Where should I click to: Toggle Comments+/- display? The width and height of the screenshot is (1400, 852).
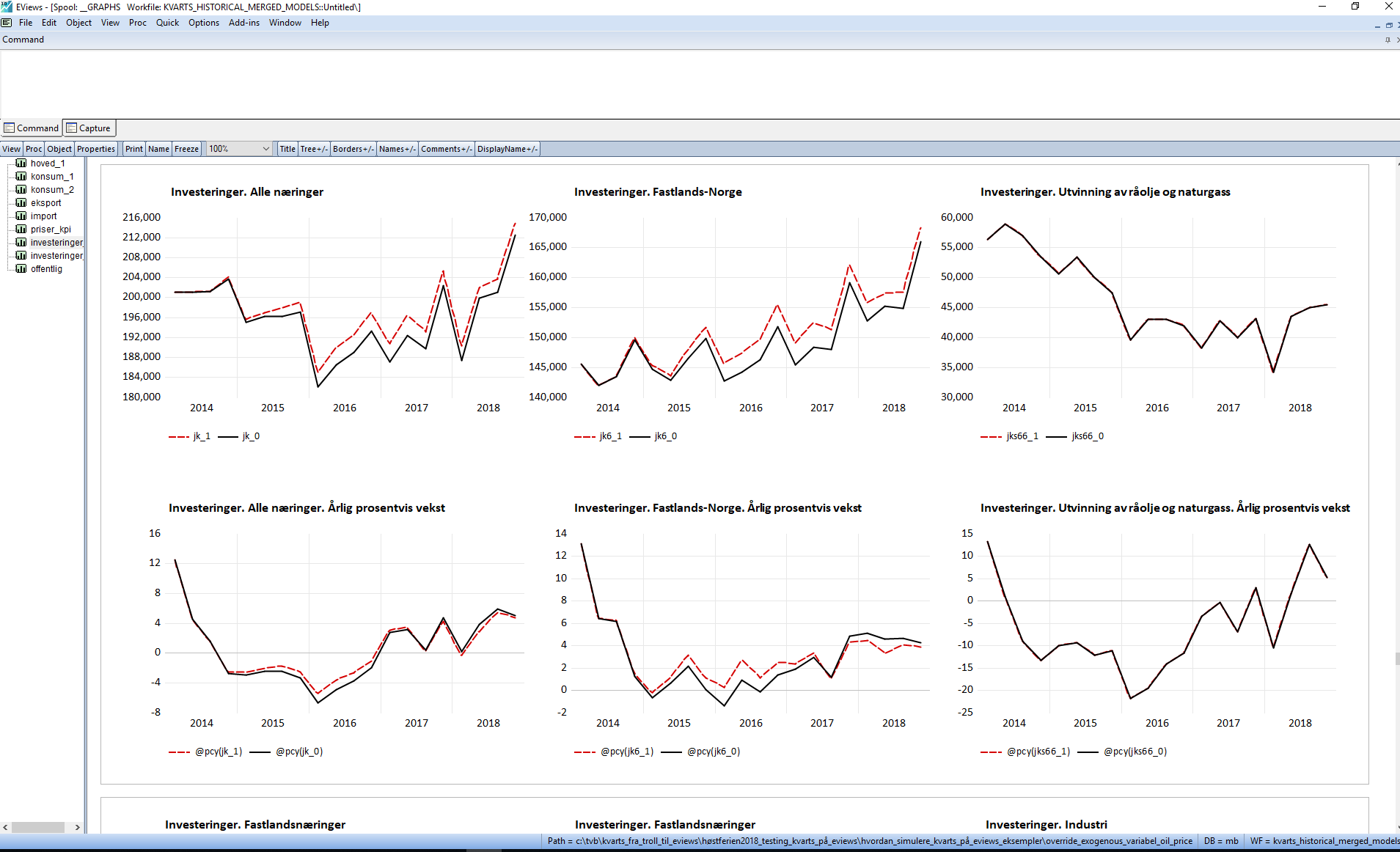pos(447,149)
